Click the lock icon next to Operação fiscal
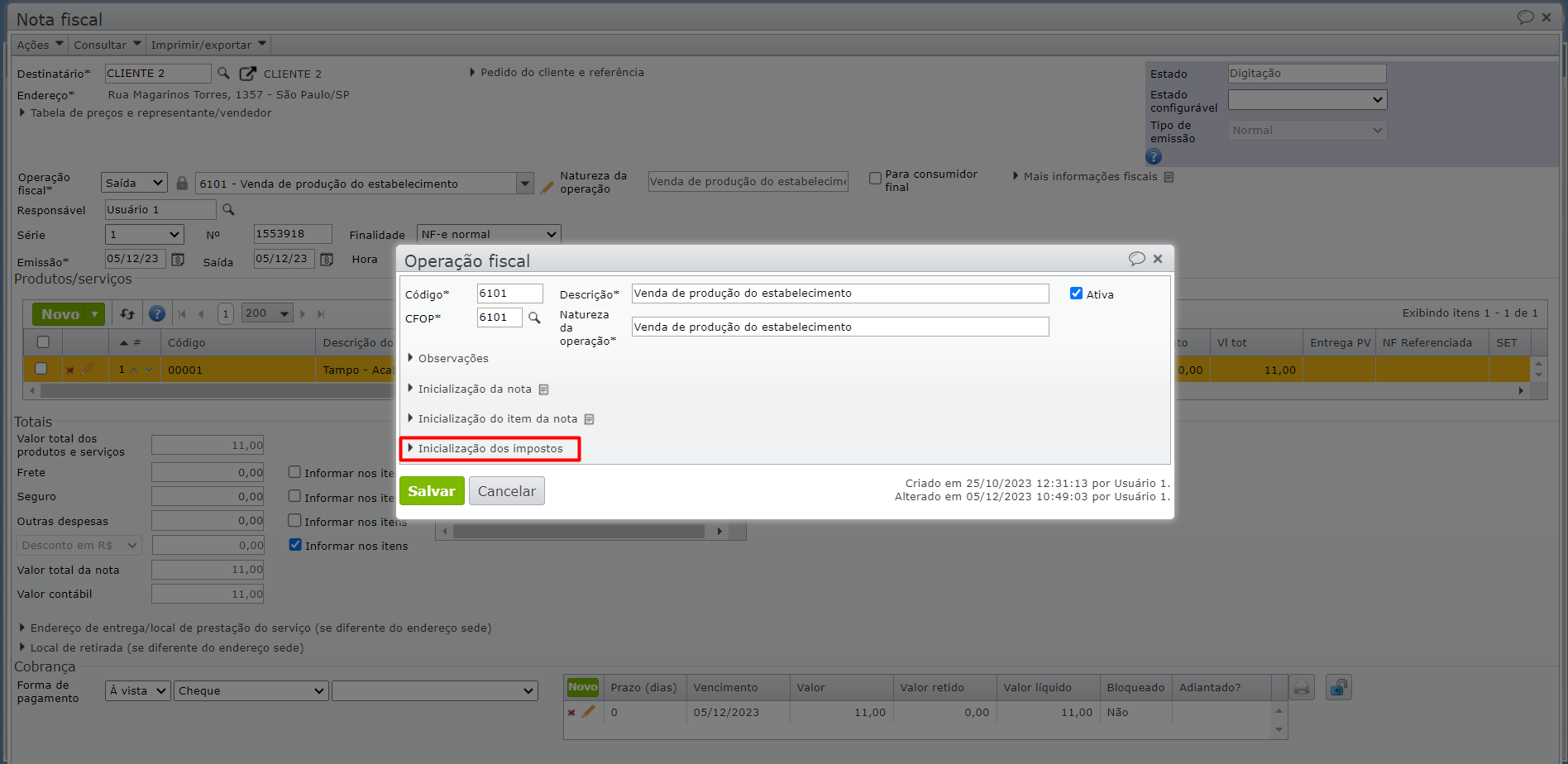 click(182, 184)
